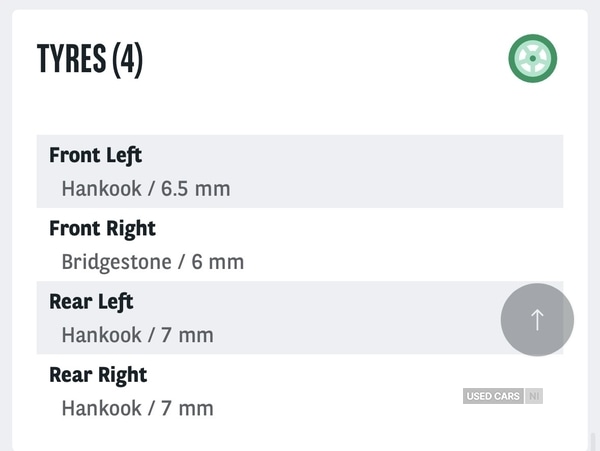Click the vertical scrollbar at right edge
Image resolution: width=600 pixels, height=451 pixels.
[x=593, y=440]
